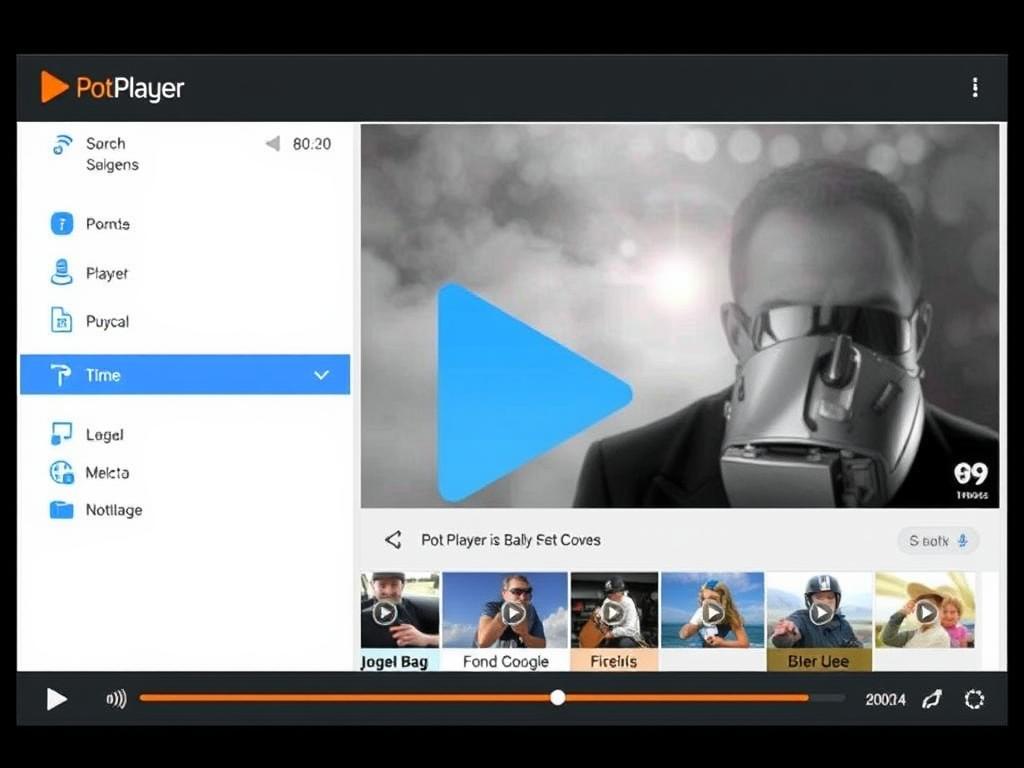
Task: Click the Puycal document icon
Action: (x=61, y=321)
